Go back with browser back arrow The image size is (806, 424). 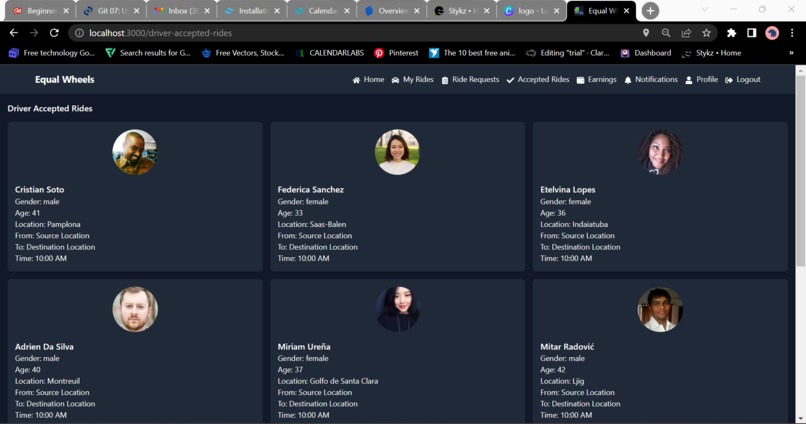pos(14,33)
